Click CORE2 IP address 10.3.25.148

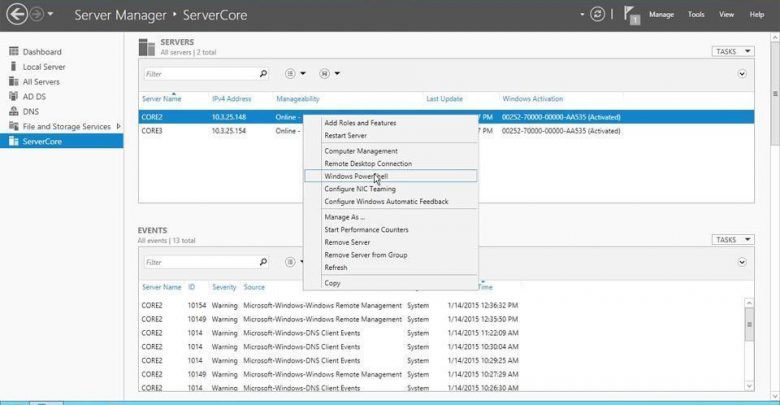coord(229,117)
